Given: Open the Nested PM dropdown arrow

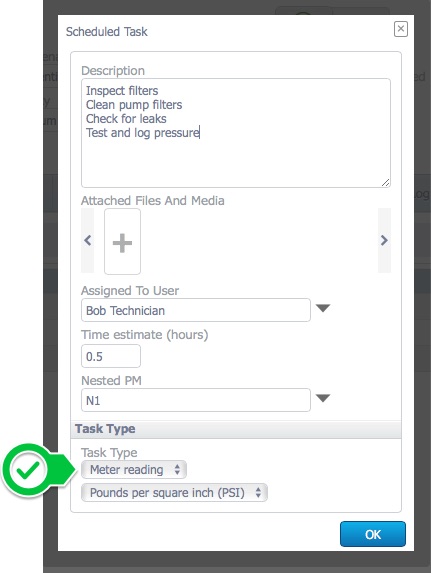Looking at the screenshot, I should (x=323, y=398).
